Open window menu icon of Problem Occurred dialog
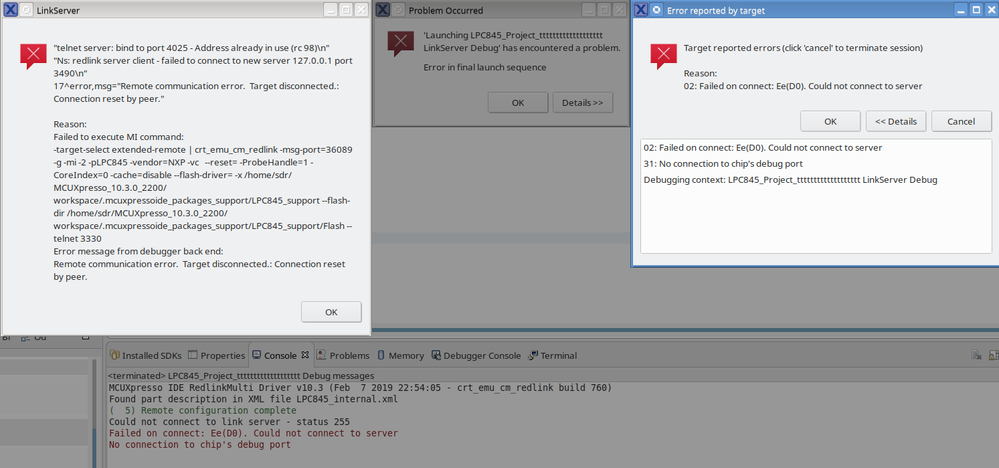Viewport: 999px width, 468px height. 382,10
